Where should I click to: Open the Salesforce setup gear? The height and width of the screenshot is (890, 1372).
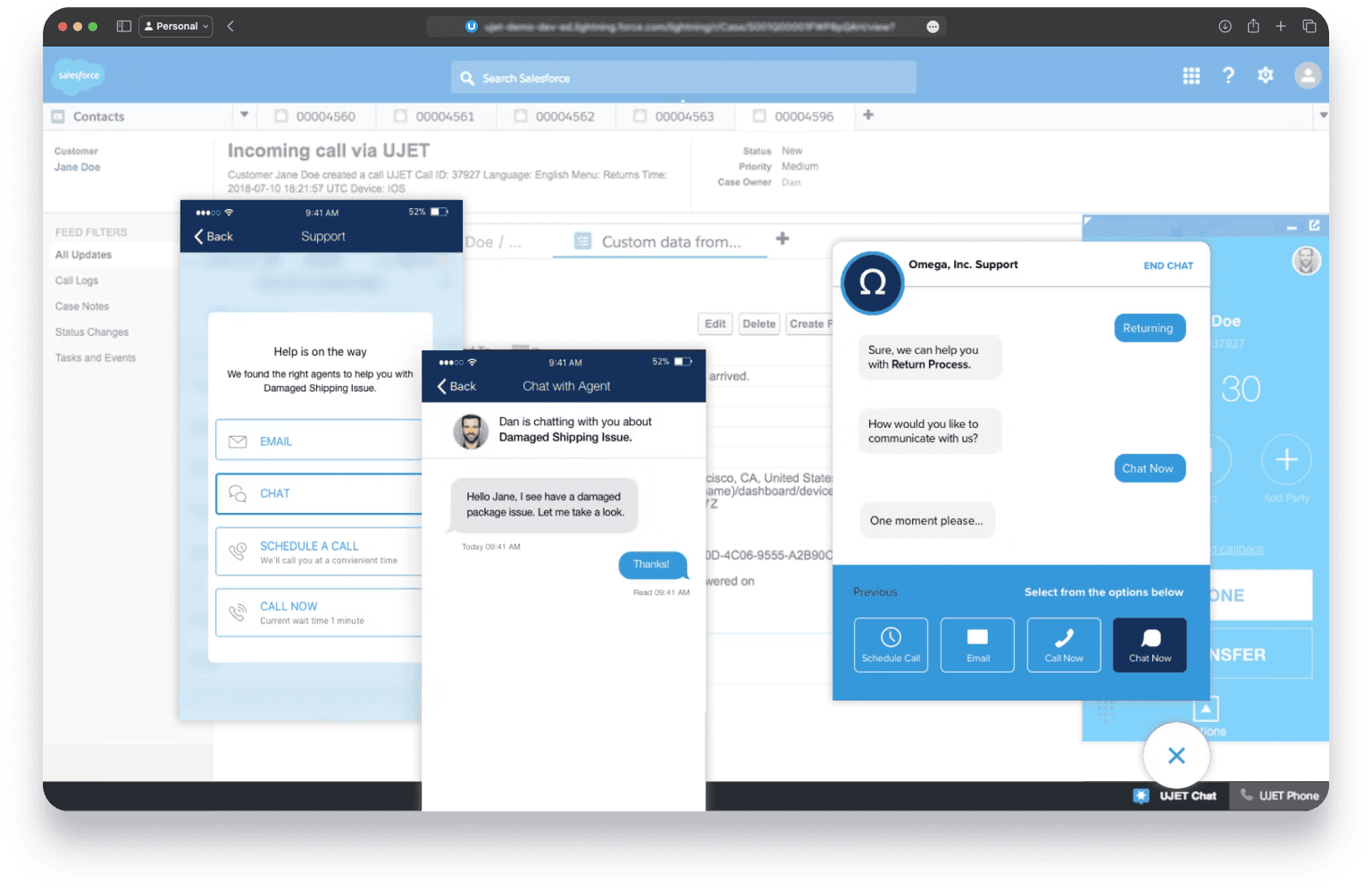click(1265, 76)
